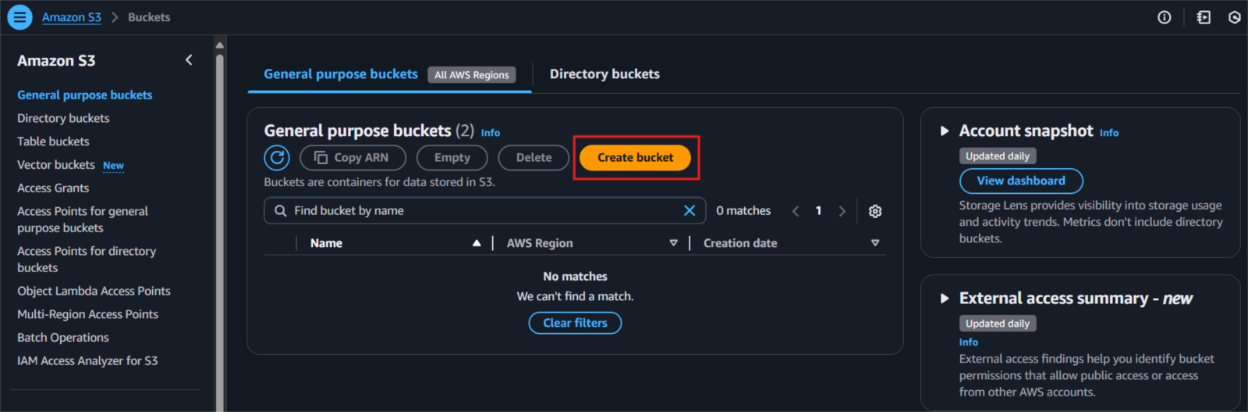
Task: Click the clock icon in top bar
Action: point(1235,17)
